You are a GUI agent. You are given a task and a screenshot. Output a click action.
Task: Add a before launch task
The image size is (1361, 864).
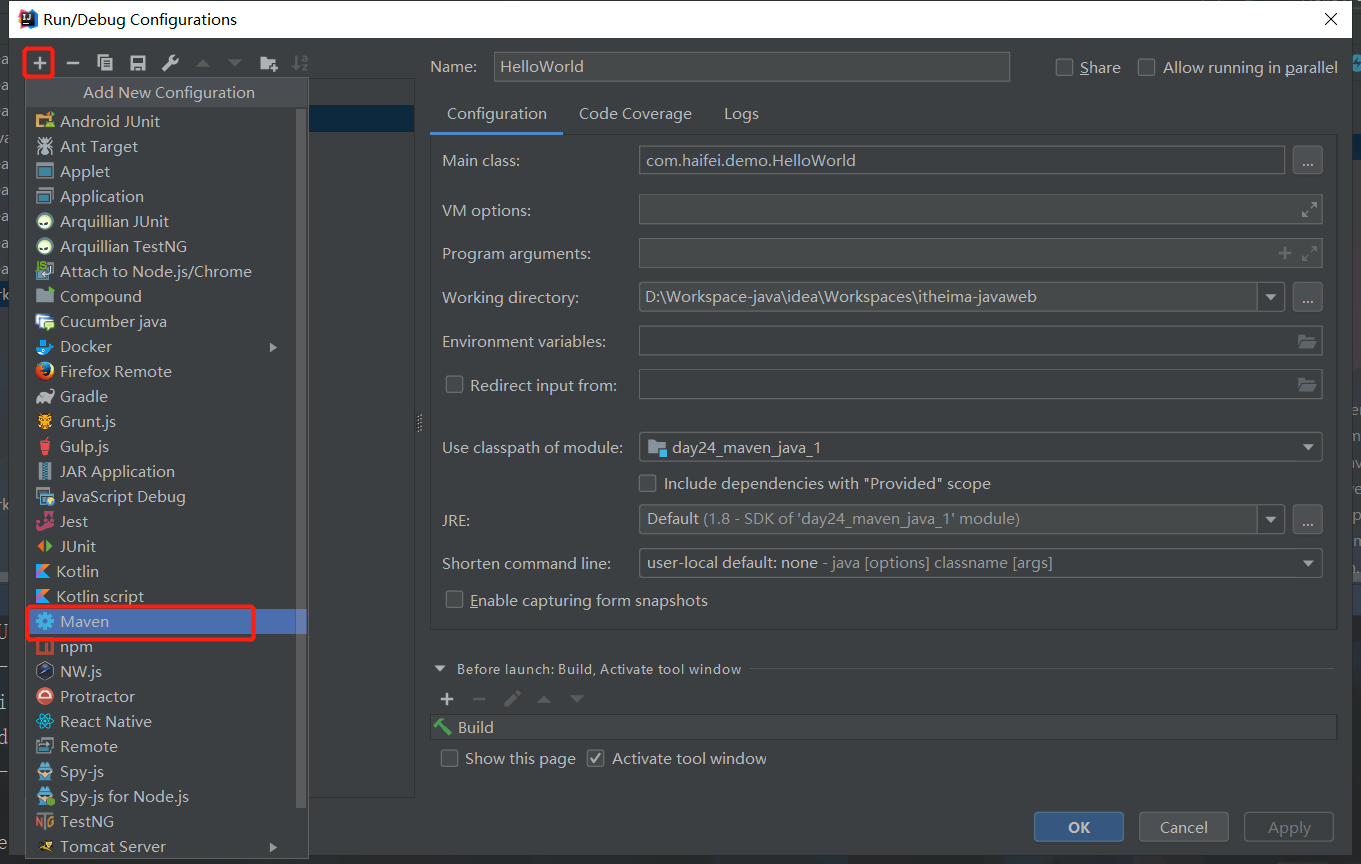447,699
